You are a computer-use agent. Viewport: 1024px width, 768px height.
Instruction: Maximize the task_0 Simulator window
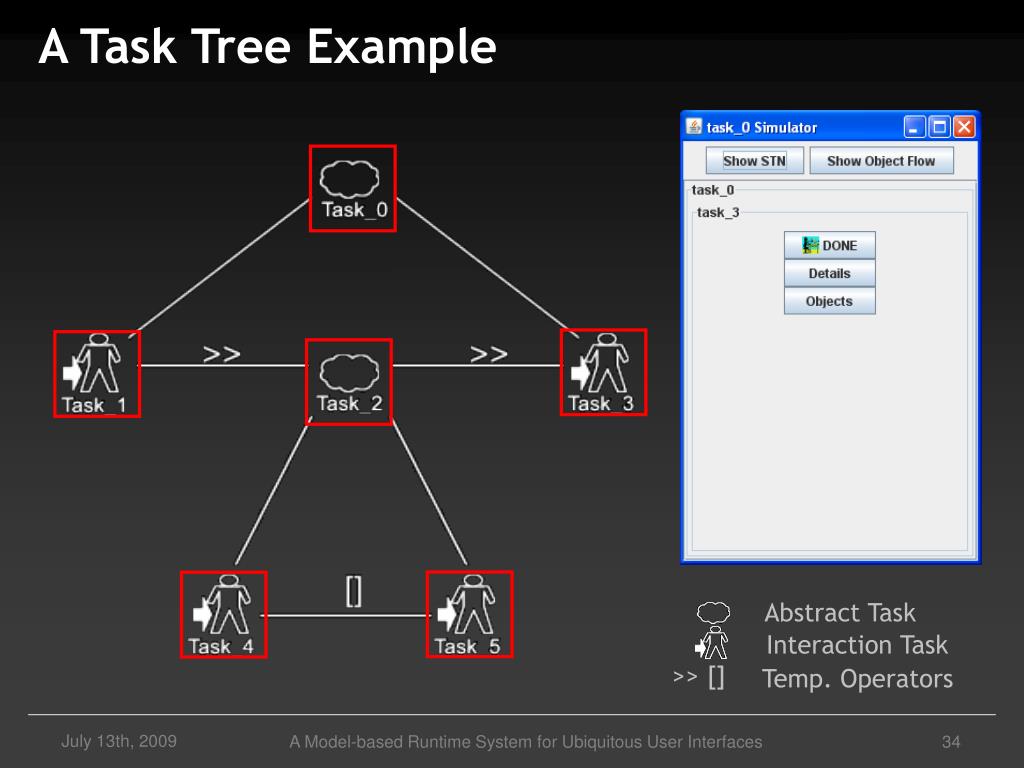click(x=939, y=127)
